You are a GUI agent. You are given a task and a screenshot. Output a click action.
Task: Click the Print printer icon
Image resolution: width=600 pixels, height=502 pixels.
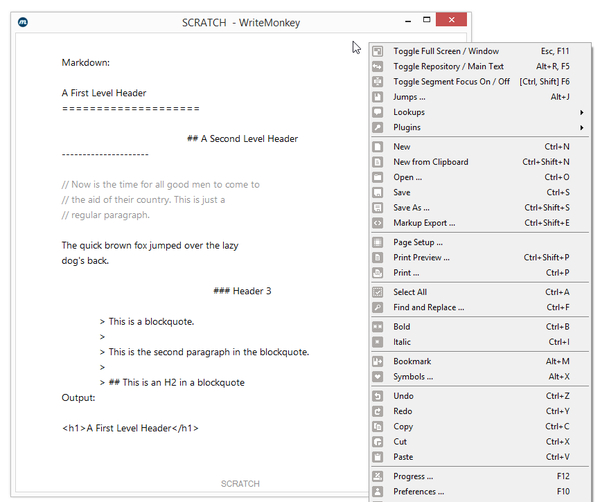point(378,273)
